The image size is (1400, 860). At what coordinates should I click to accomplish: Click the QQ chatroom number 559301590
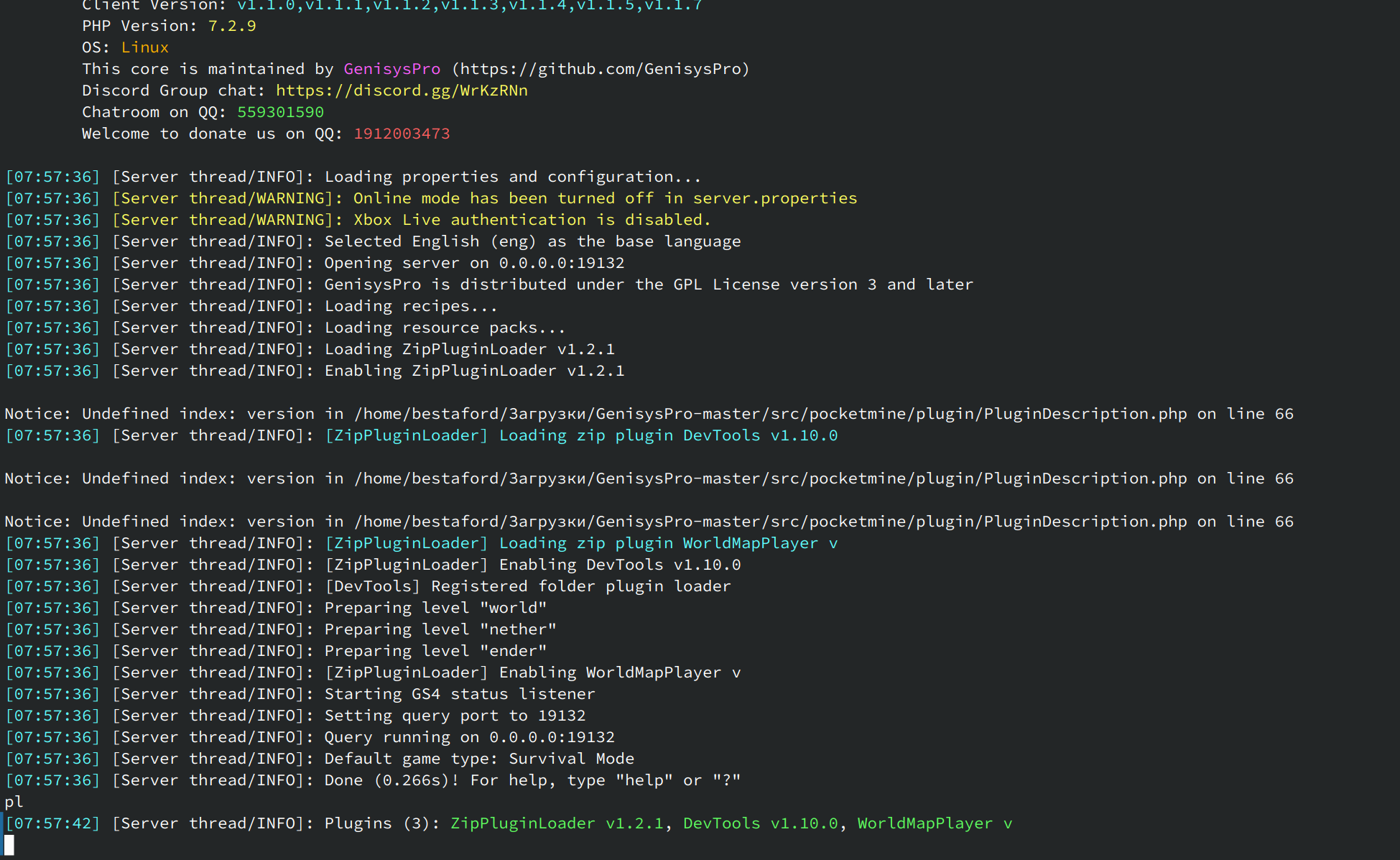click(x=280, y=112)
